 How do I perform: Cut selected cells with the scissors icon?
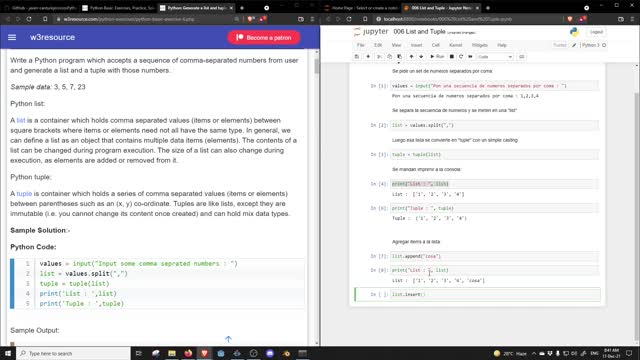pyautogui.click(x=379, y=57)
